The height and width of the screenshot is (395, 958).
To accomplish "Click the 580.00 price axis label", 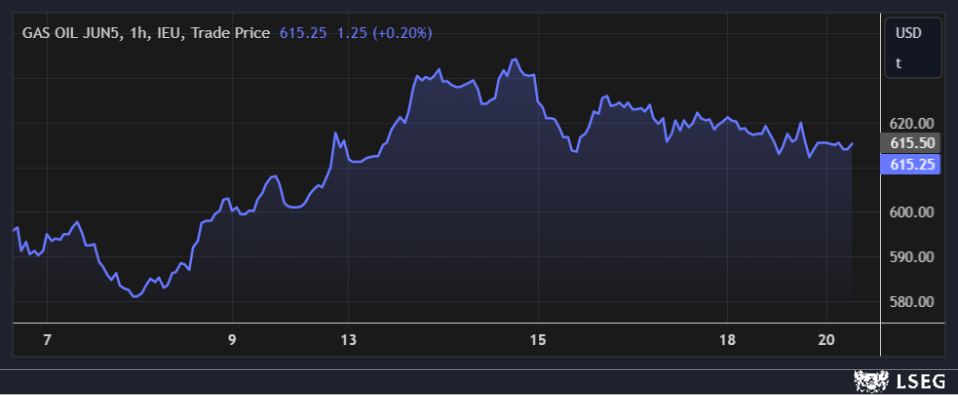I will 912,302.
